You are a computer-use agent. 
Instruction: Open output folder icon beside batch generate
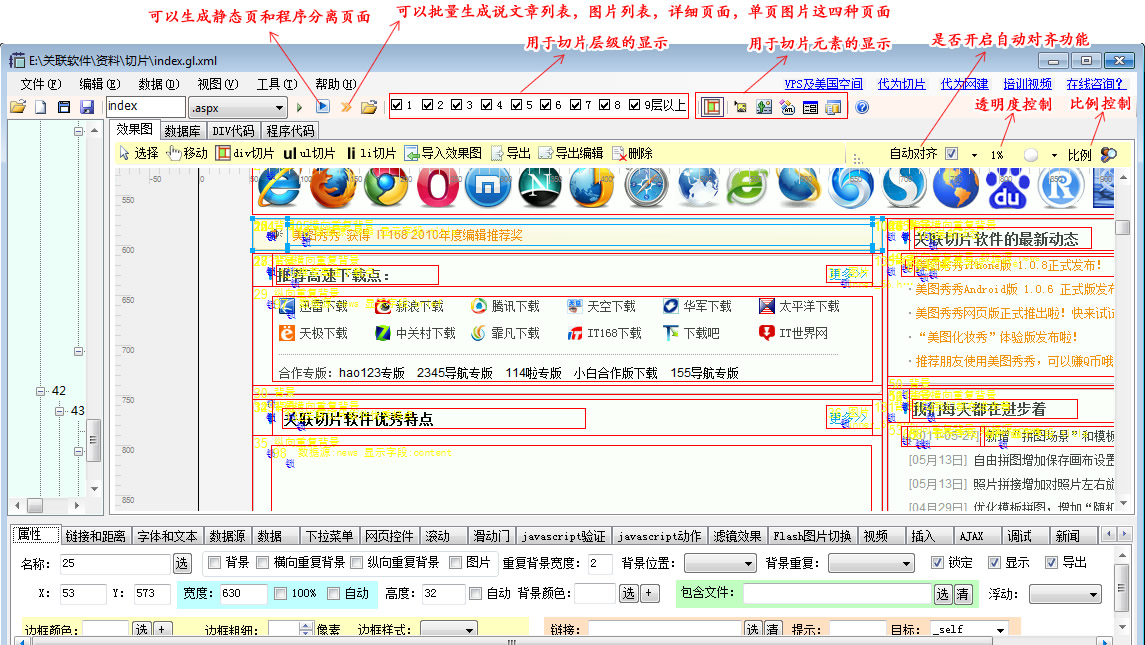(369, 107)
